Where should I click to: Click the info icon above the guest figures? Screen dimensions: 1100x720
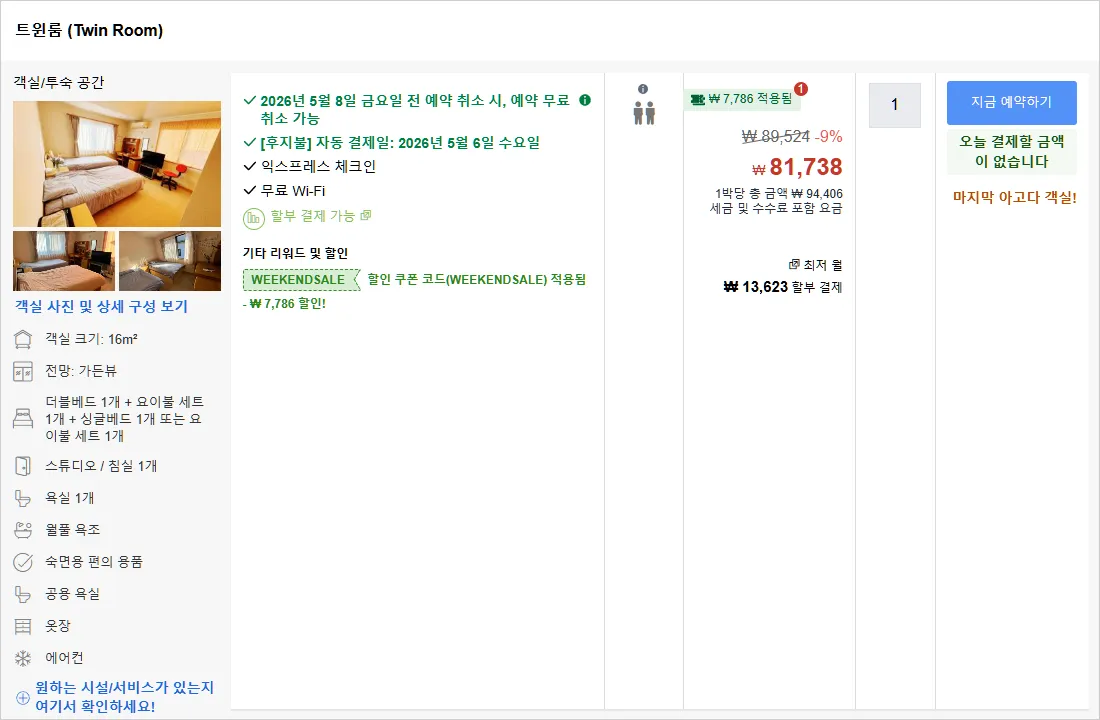click(643, 89)
